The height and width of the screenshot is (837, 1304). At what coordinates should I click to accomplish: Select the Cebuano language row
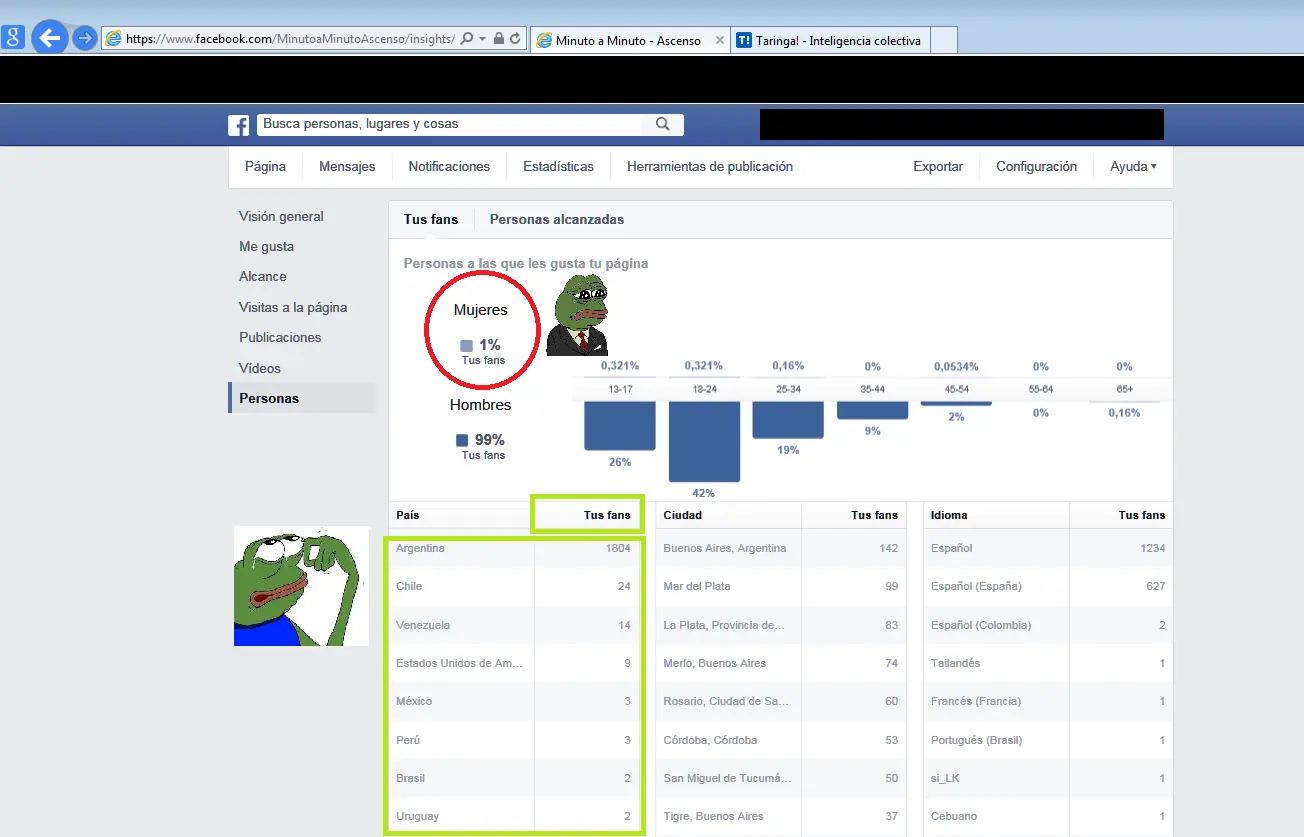pyautogui.click(x=1048, y=816)
